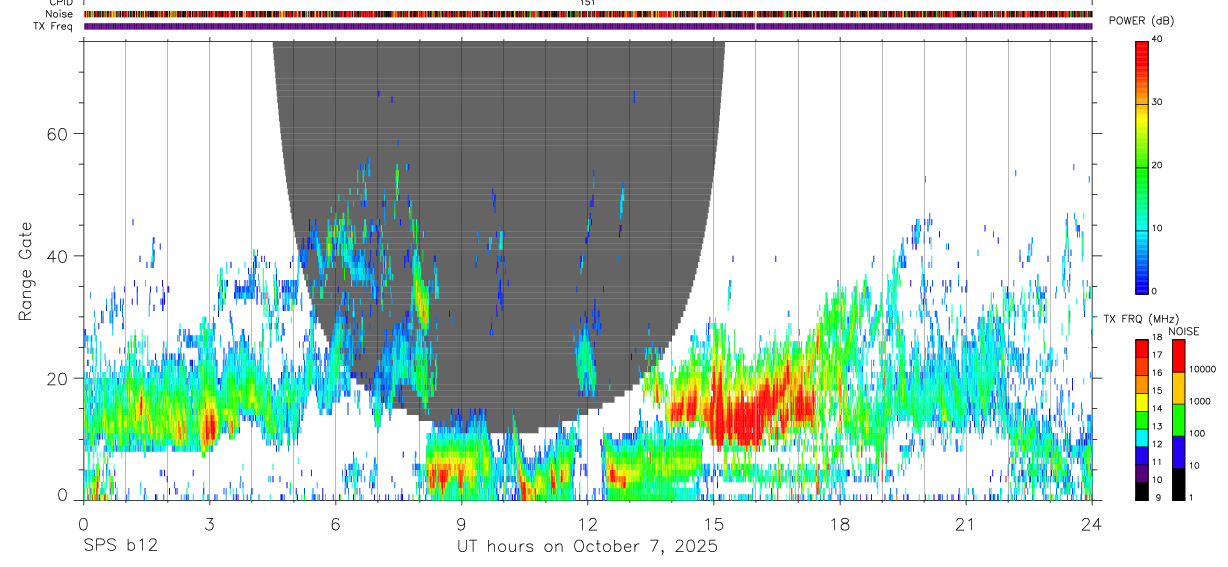This screenshot has height=567, width=1228.
Task: Click the UT hours axis tick label 15
Action: (x=714, y=523)
